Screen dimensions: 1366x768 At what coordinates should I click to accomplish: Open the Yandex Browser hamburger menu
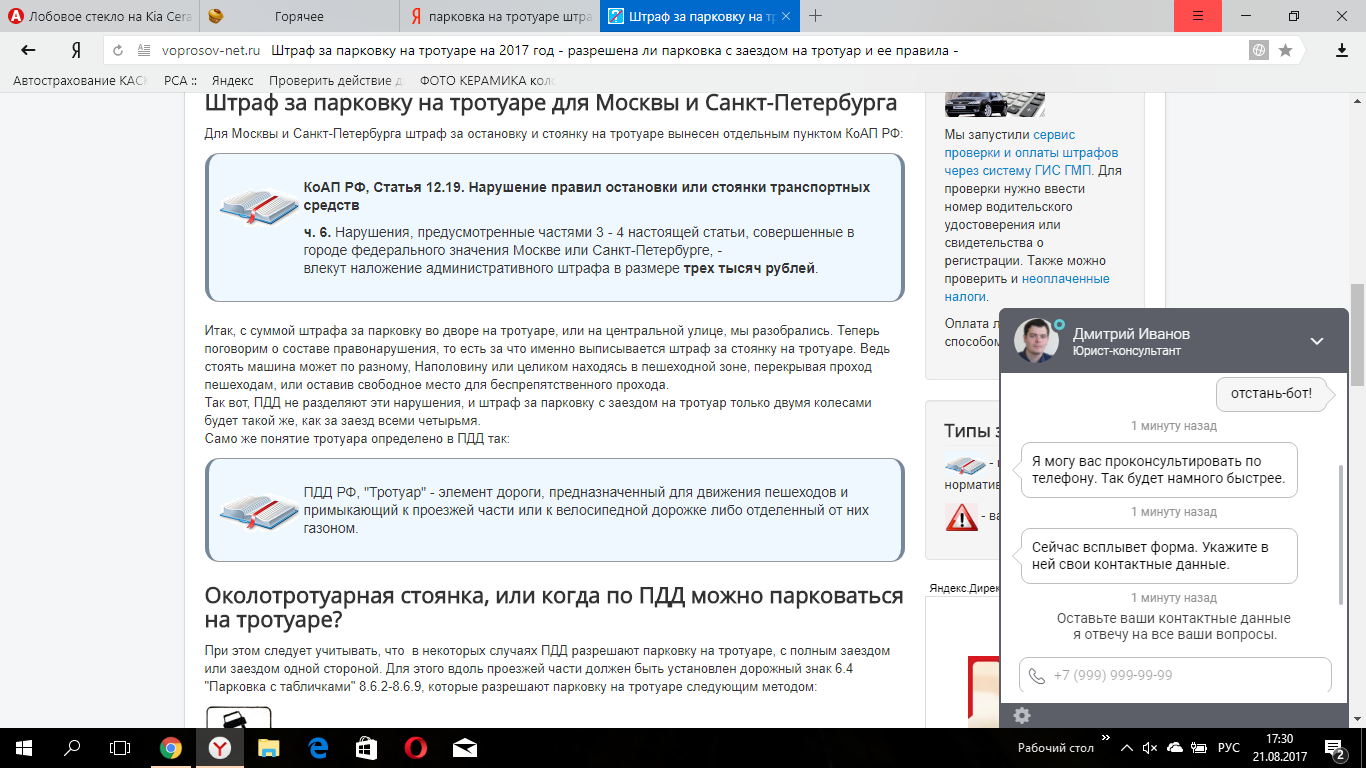[x=1199, y=16]
